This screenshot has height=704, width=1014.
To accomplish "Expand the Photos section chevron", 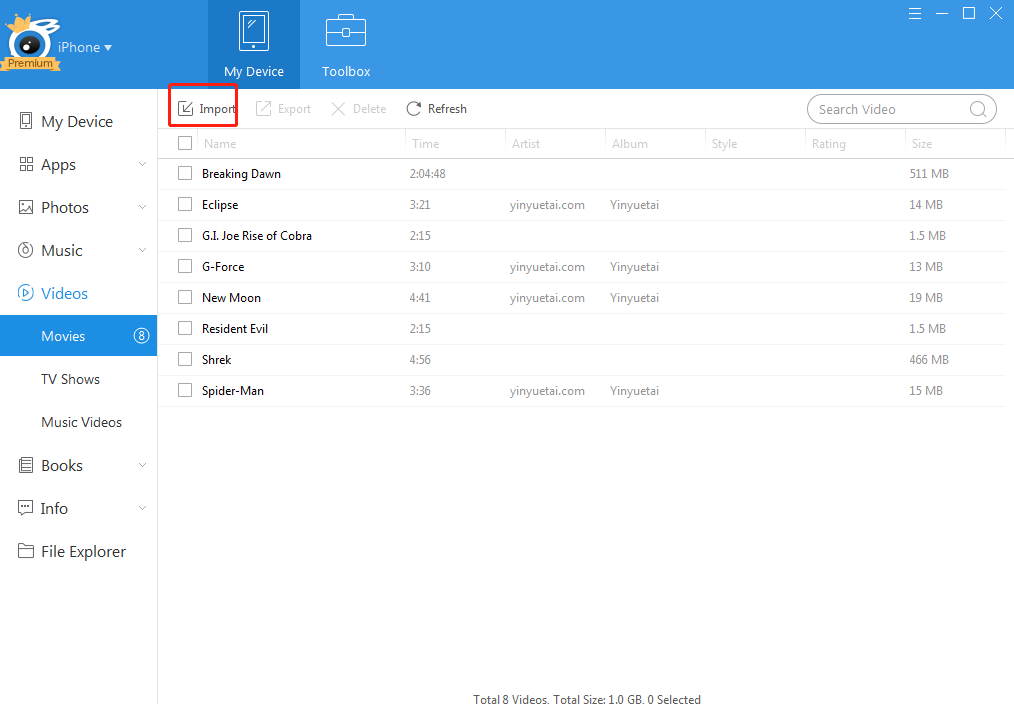I will (x=142, y=207).
